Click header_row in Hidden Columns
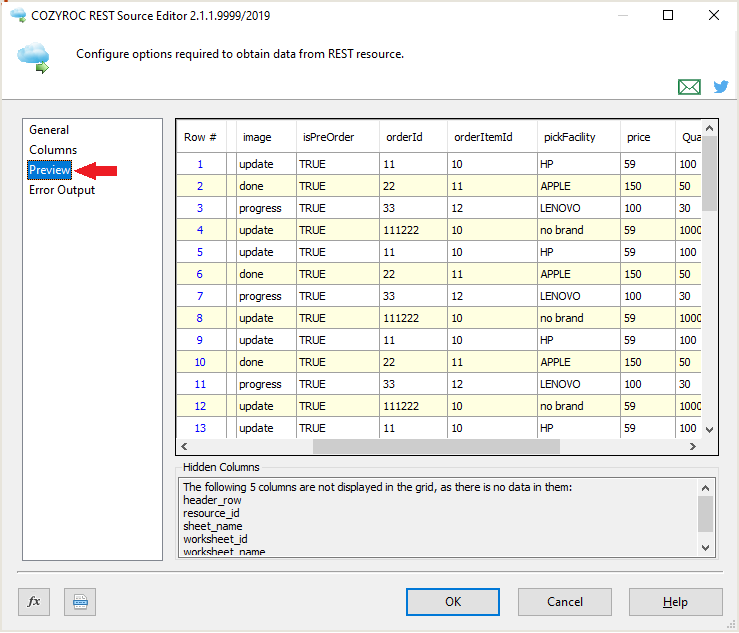Image resolution: width=739 pixels, height=633 pixels. [212, 500]
